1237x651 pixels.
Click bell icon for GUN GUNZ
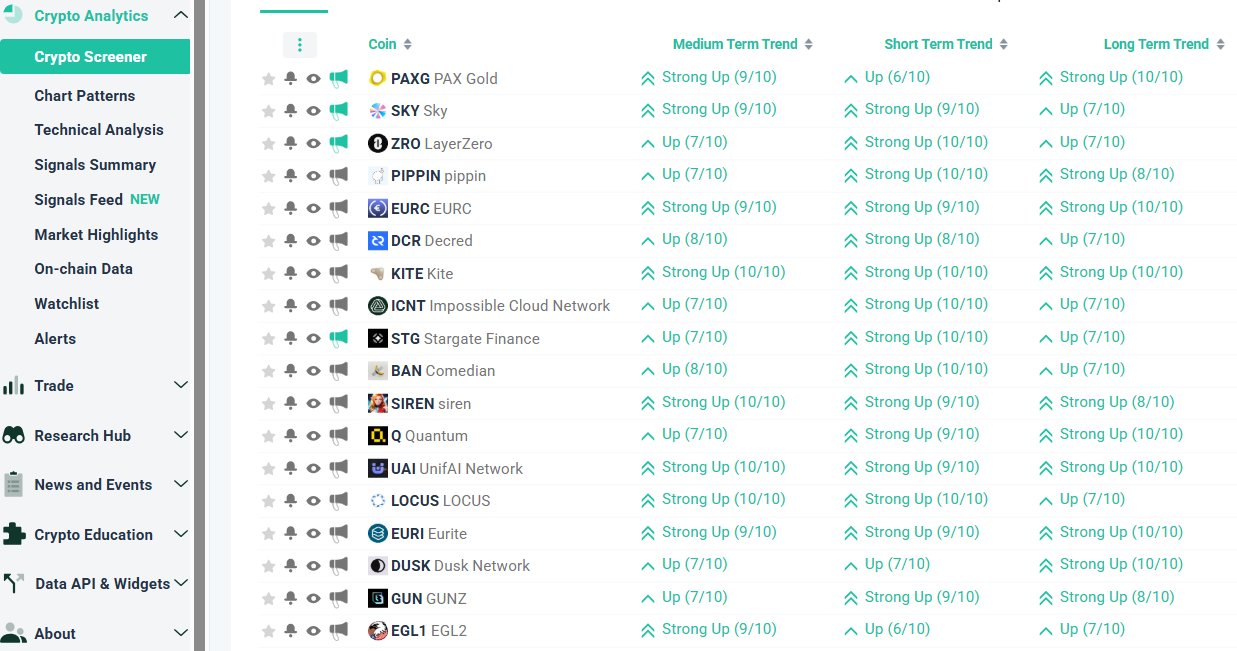290,599
